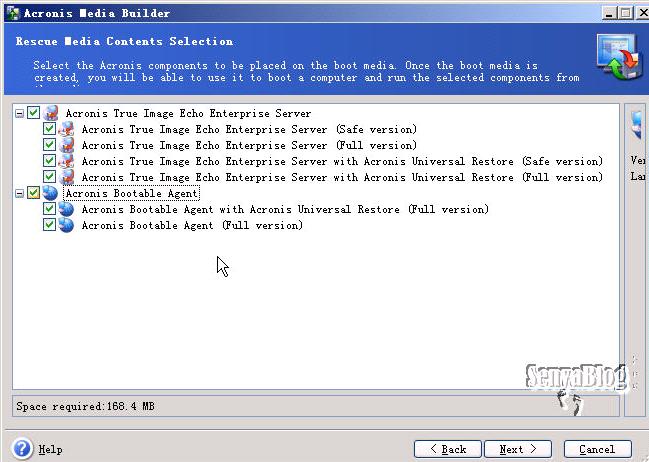Screen dimensions: 649x462
Task: Minimize the Acronis Media Builder window
Action: pos(609,13)
